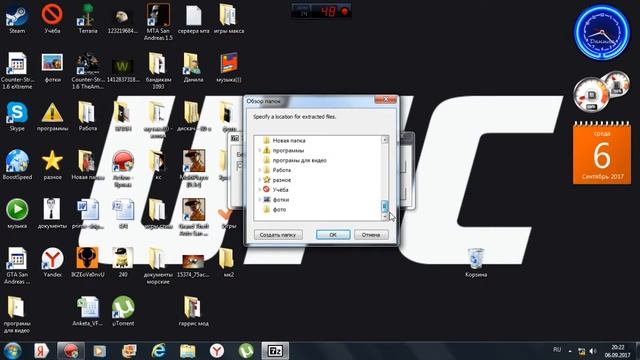
Task: Click the folder tree scrollbar thumb
Action: point(384,206)
